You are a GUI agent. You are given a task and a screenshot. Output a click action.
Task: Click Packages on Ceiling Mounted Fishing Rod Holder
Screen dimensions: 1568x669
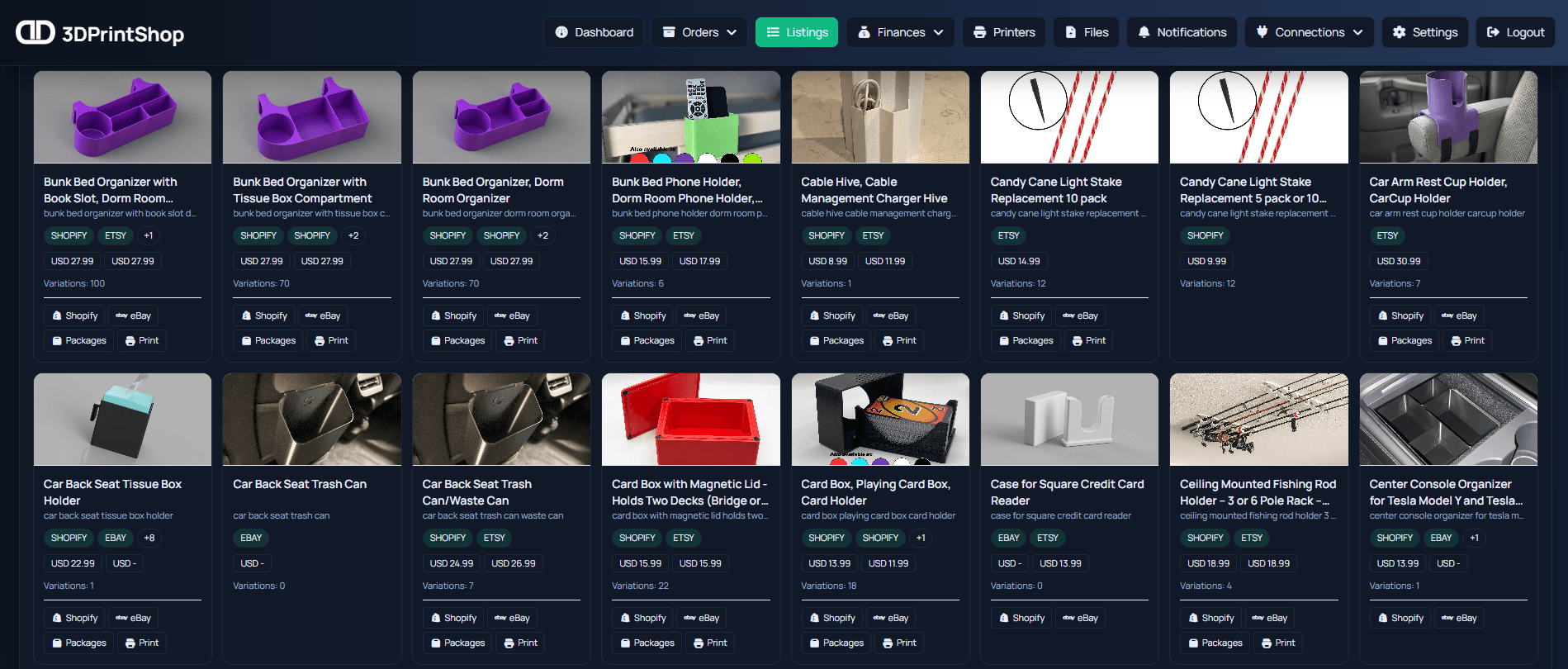pos(1214,643)
